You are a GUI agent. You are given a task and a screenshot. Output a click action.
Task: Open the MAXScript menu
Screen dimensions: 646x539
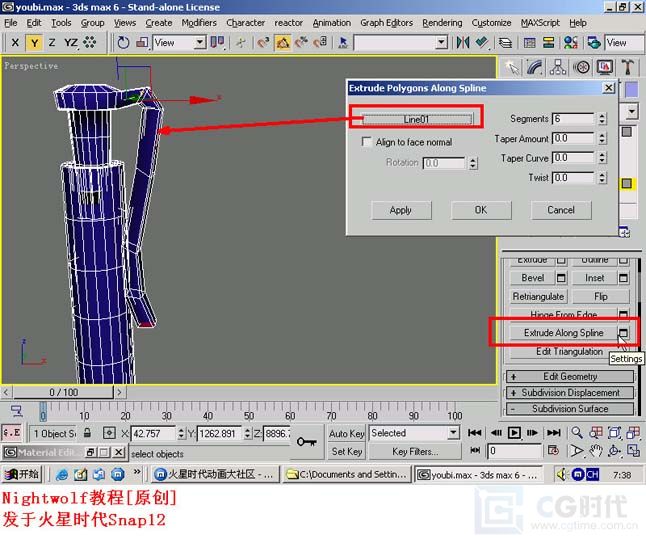[x=540, y=23]
